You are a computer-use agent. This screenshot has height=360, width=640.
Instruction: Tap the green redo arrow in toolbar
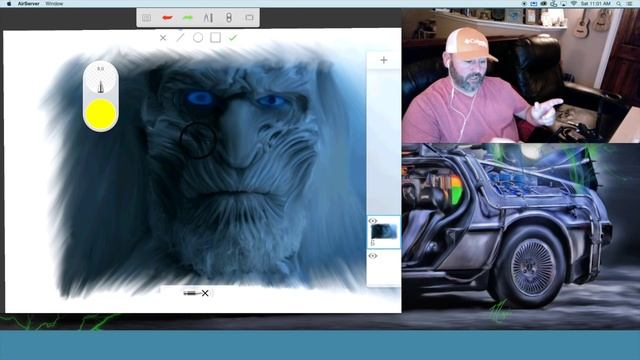click(x=188, y=18)
